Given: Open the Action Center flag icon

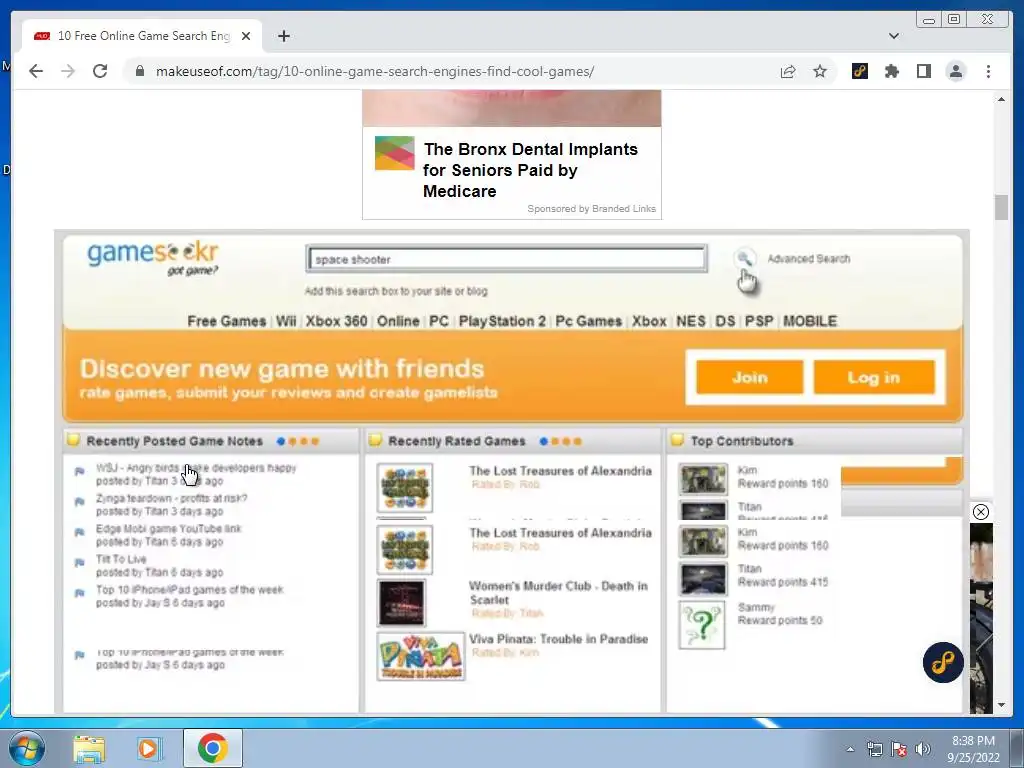Looking at the screenshot, I should [x=899, y=749].
